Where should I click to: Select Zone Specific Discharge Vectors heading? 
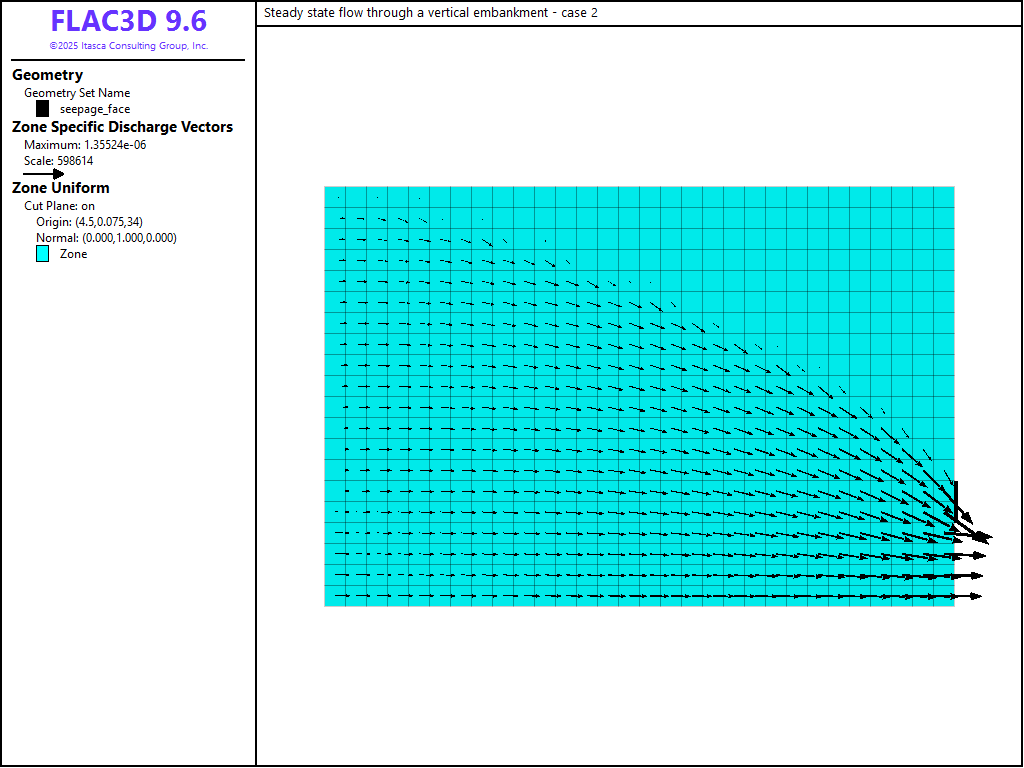tap(122, 127)
